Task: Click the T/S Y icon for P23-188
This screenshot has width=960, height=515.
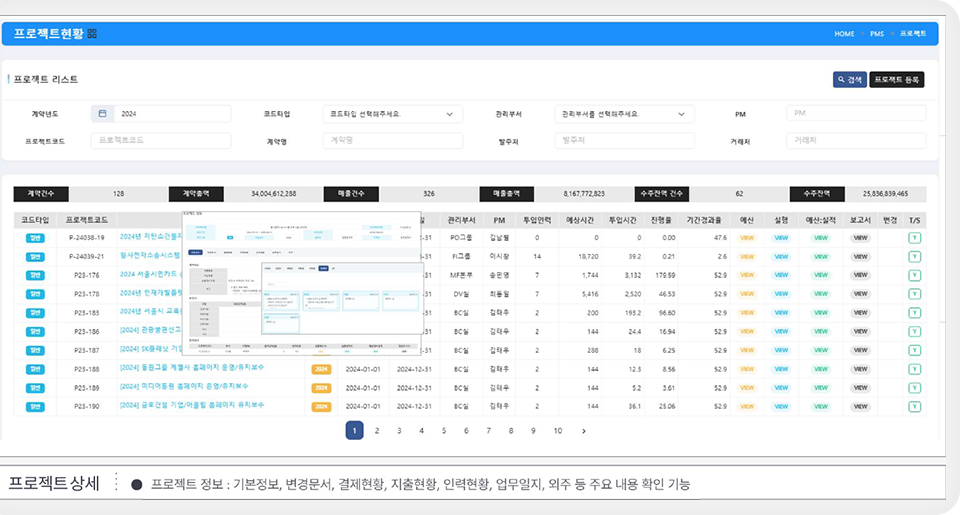Action: 914,369
